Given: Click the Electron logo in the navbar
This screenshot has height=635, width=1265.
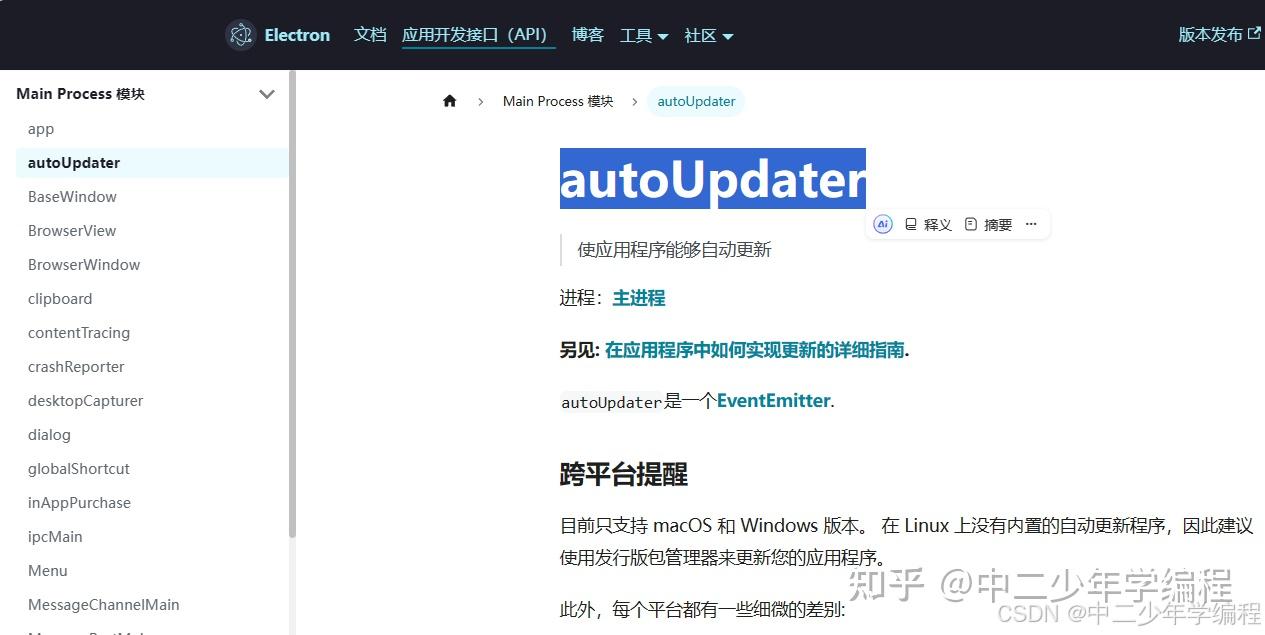Looking at the screenshot, I should point(240,34).
